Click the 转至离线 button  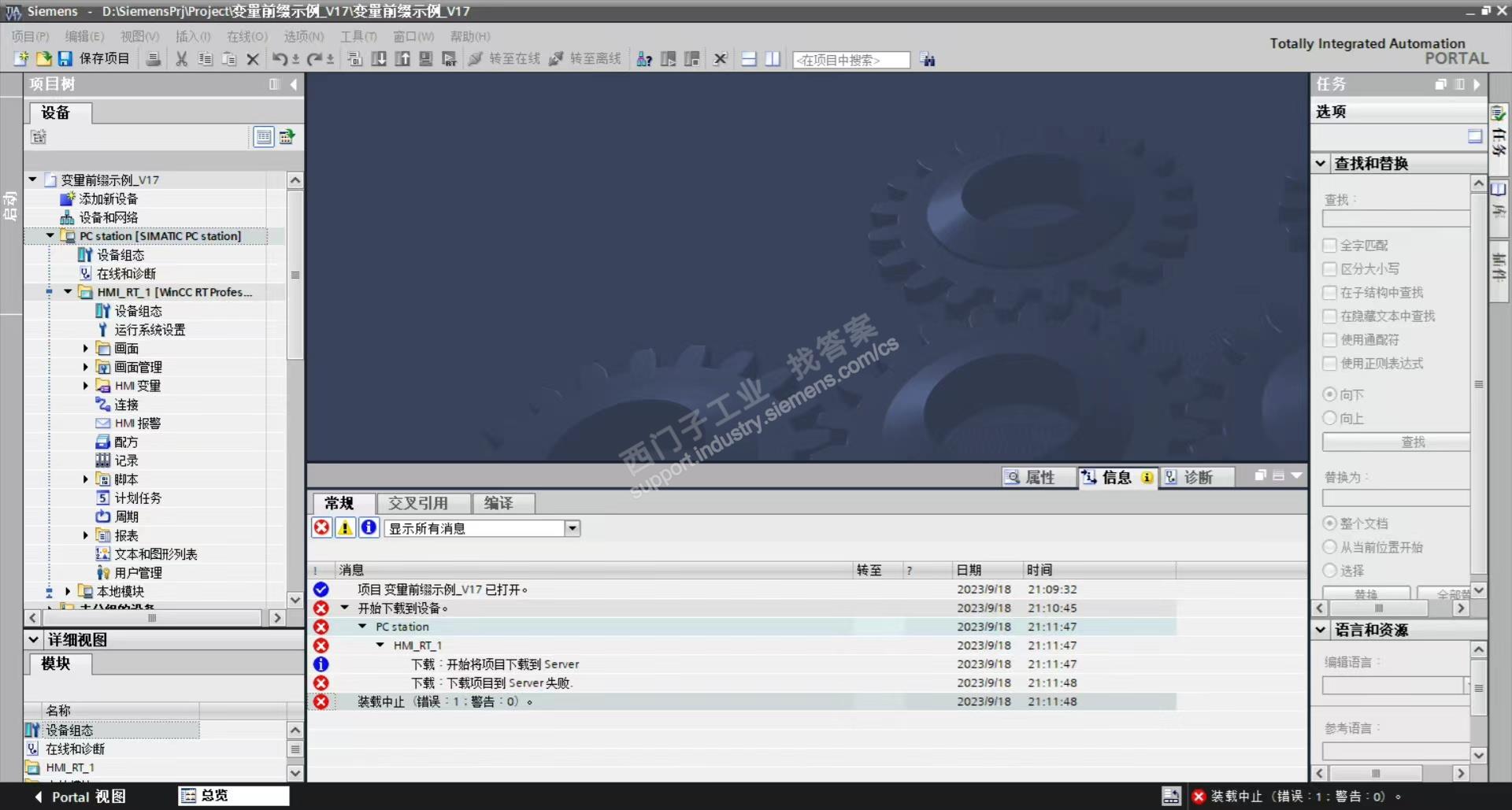click(585, 59)
